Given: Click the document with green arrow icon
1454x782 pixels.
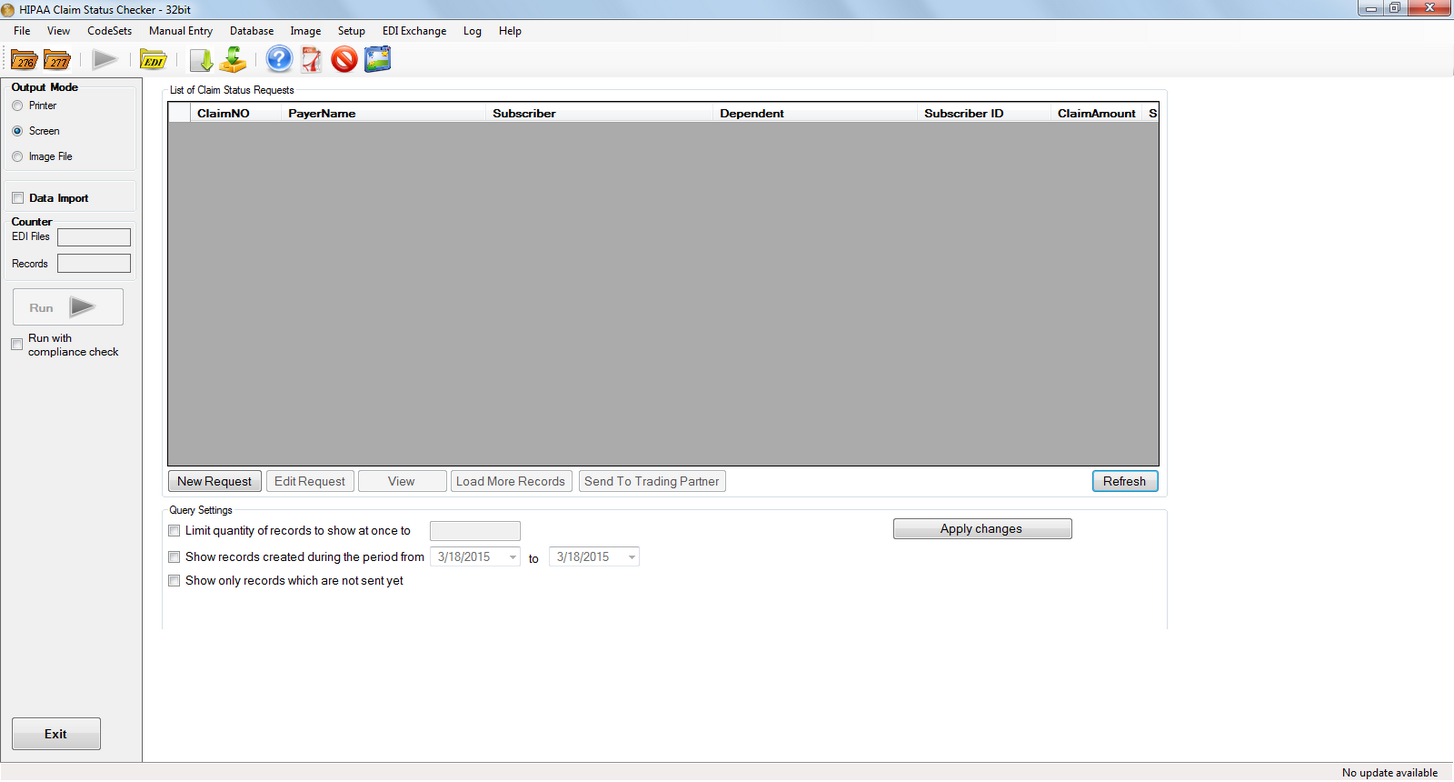Looking at the screenshot, I should tap(201, 60).
